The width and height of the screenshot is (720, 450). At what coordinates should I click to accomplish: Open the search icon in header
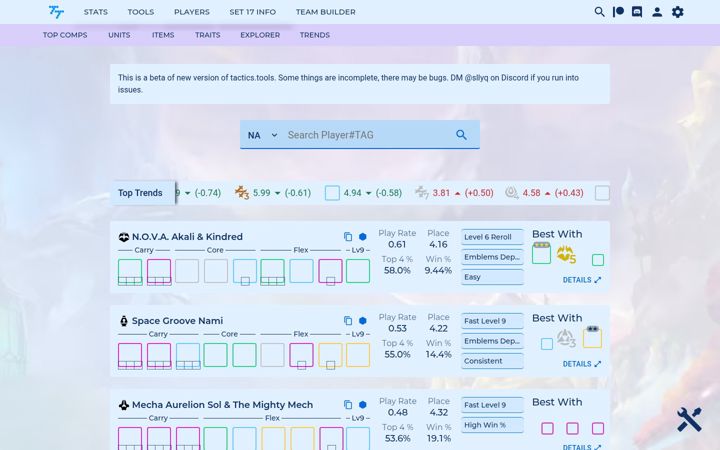point(599,12)
